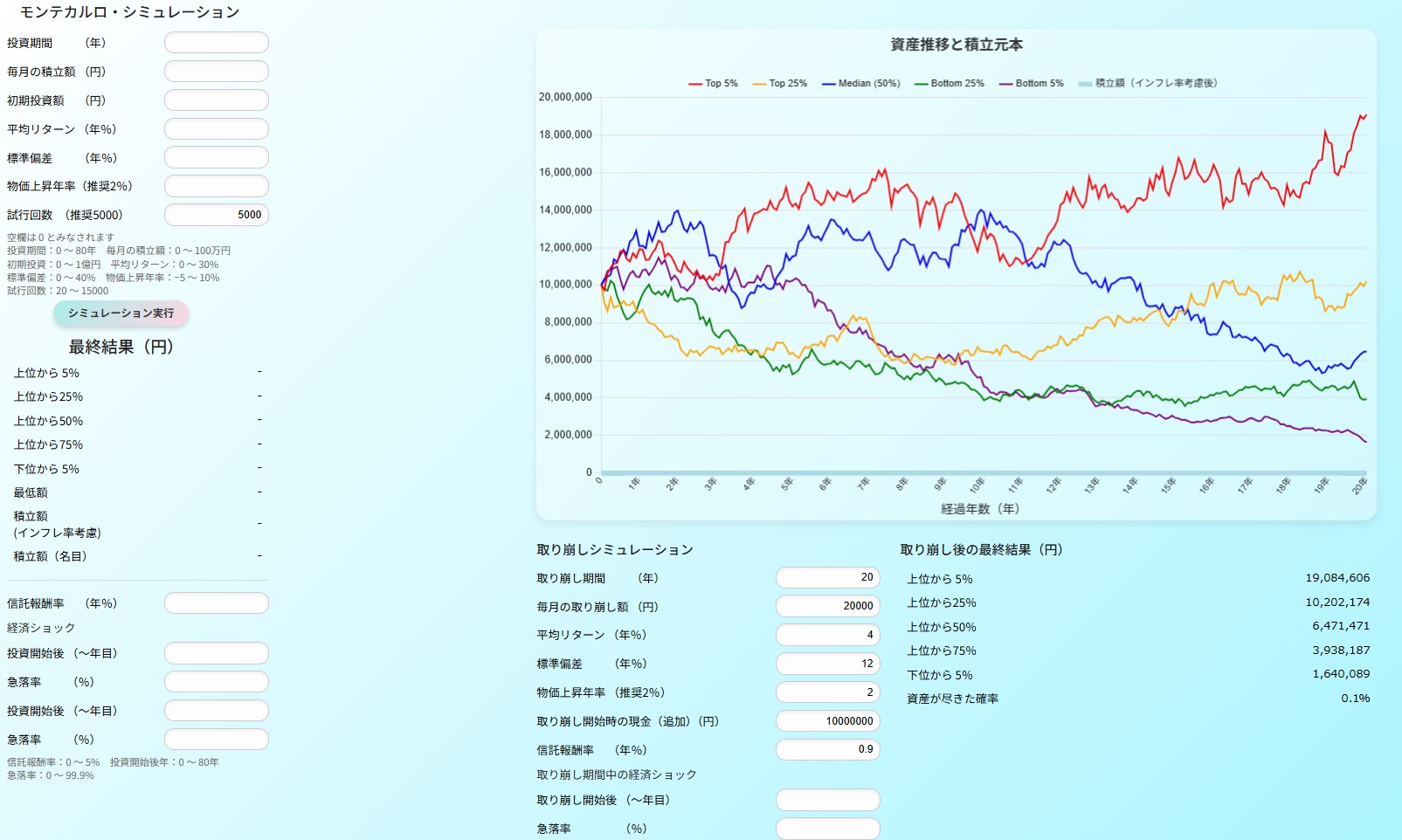Focus the 投資期間（年）input field
The height and width of the screenshot is (840, 1402).
pos(216,43)
